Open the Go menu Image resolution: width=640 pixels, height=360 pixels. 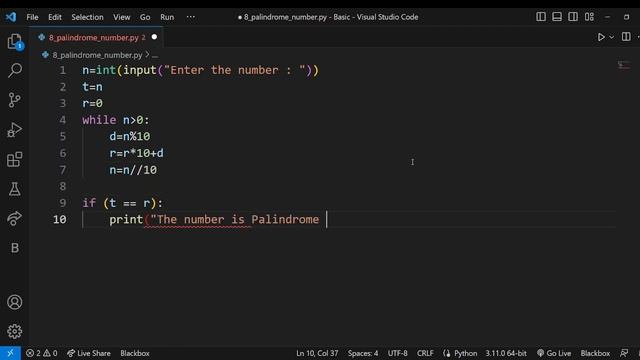pyautogui.click(x=145, y=17)
